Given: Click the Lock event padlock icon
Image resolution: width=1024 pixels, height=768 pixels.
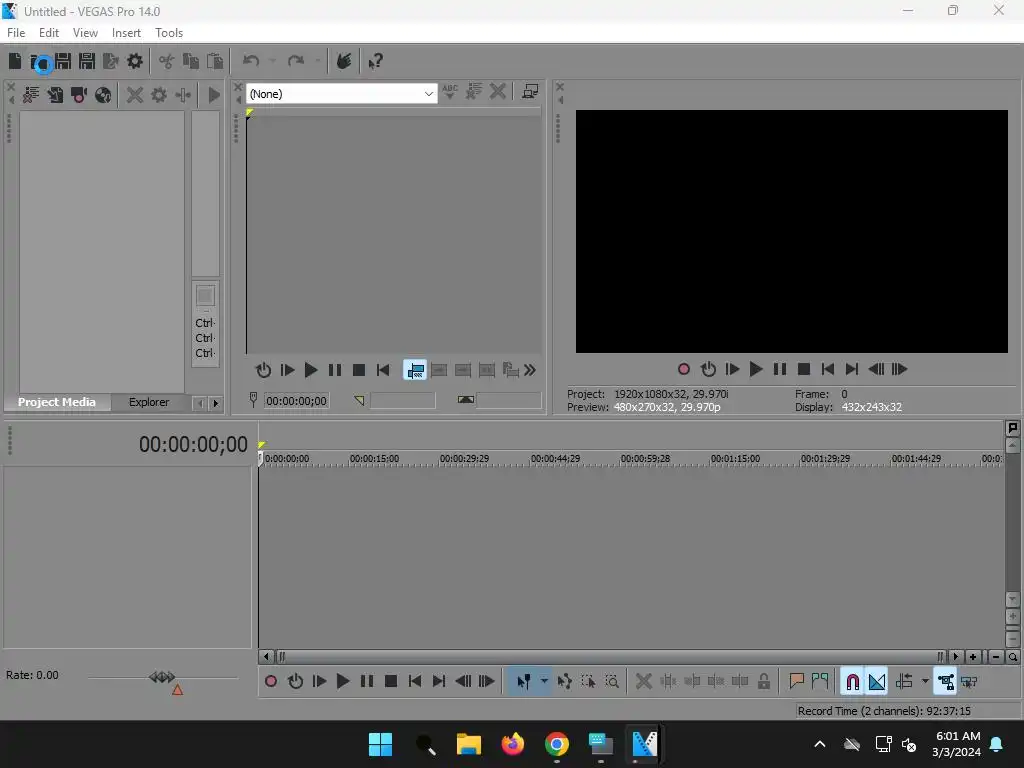Looking at the screenshot, I should (x=763, y=682).
